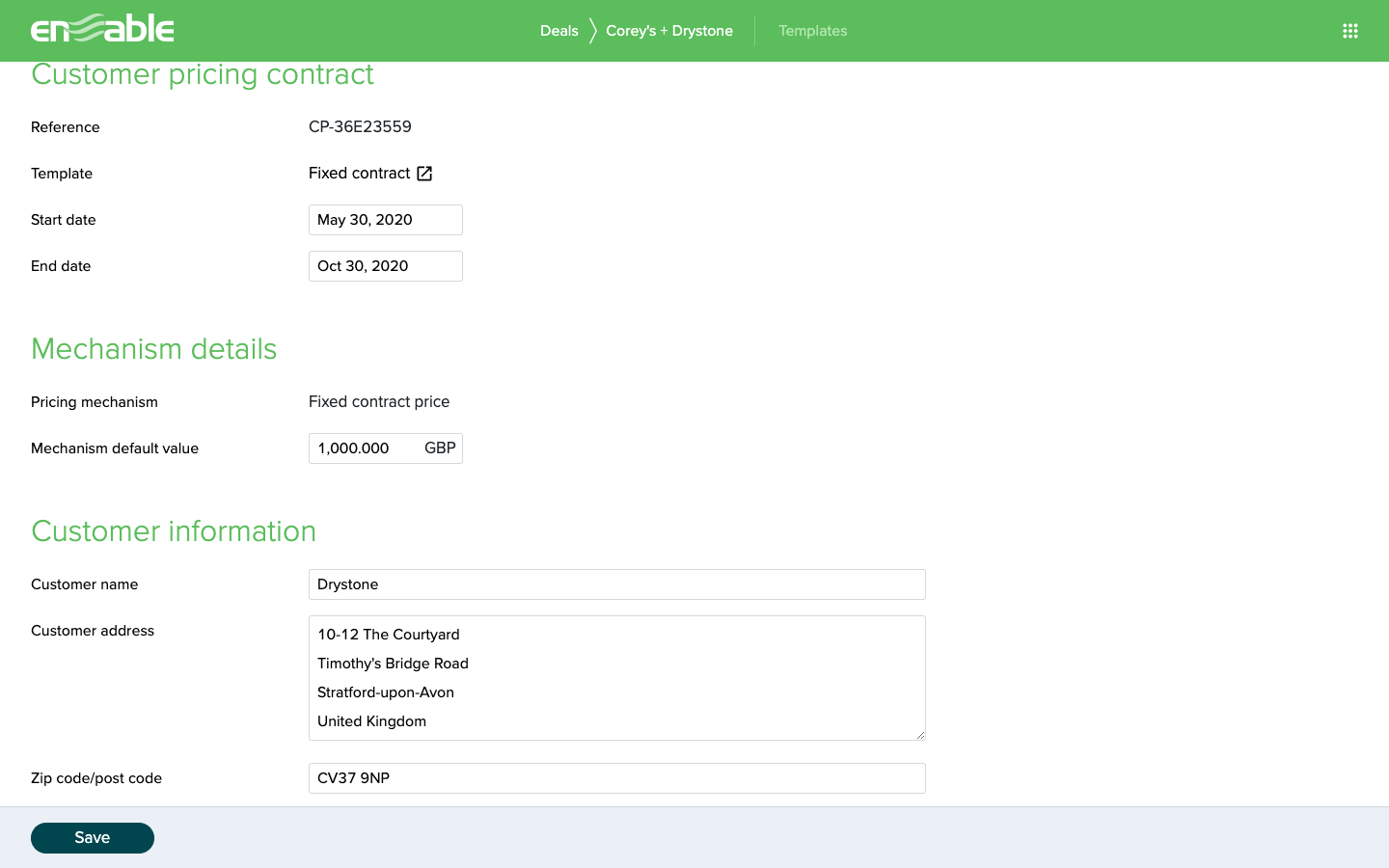Edit Customer address text area

[x=617, y=678]
